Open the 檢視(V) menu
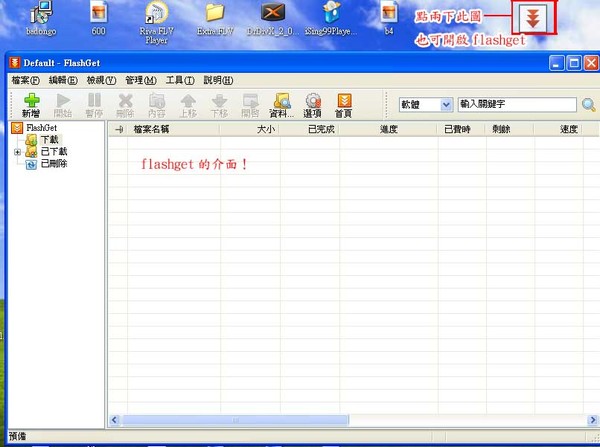The image size is (600, 447). pos(101,80)
